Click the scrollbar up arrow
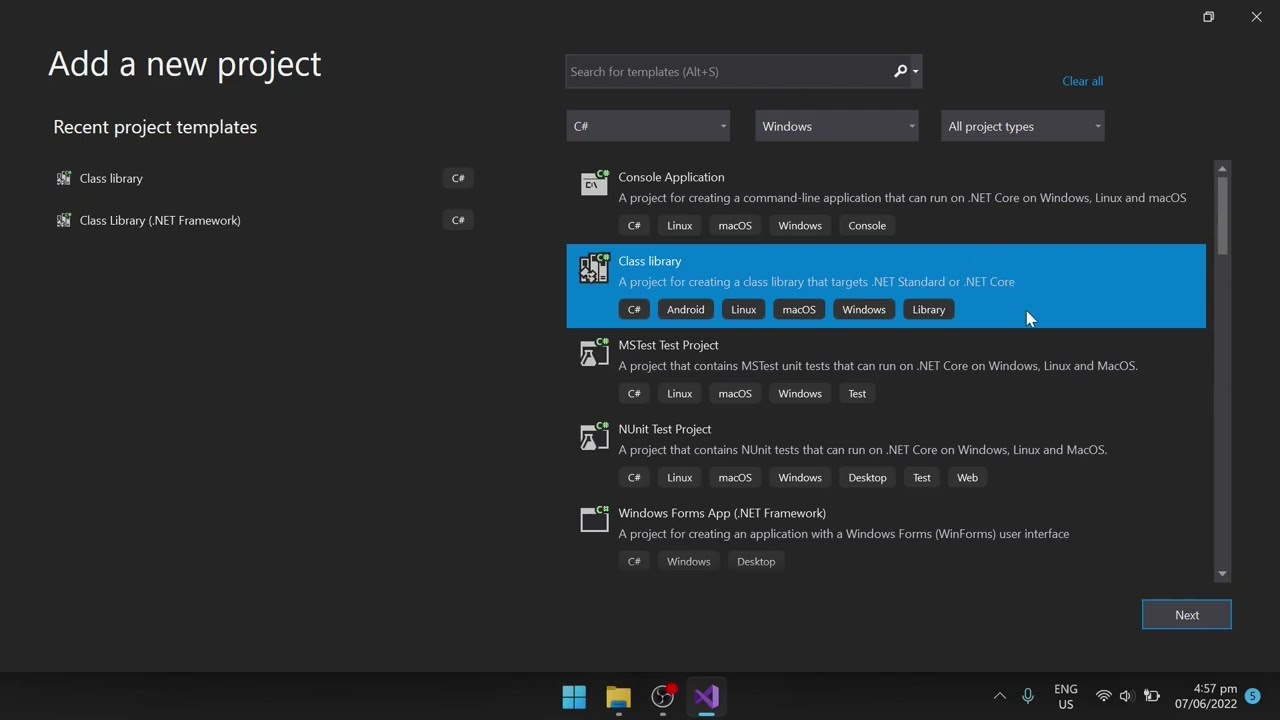Screen dimensions: 1280x720 [x=1222, y=168]
